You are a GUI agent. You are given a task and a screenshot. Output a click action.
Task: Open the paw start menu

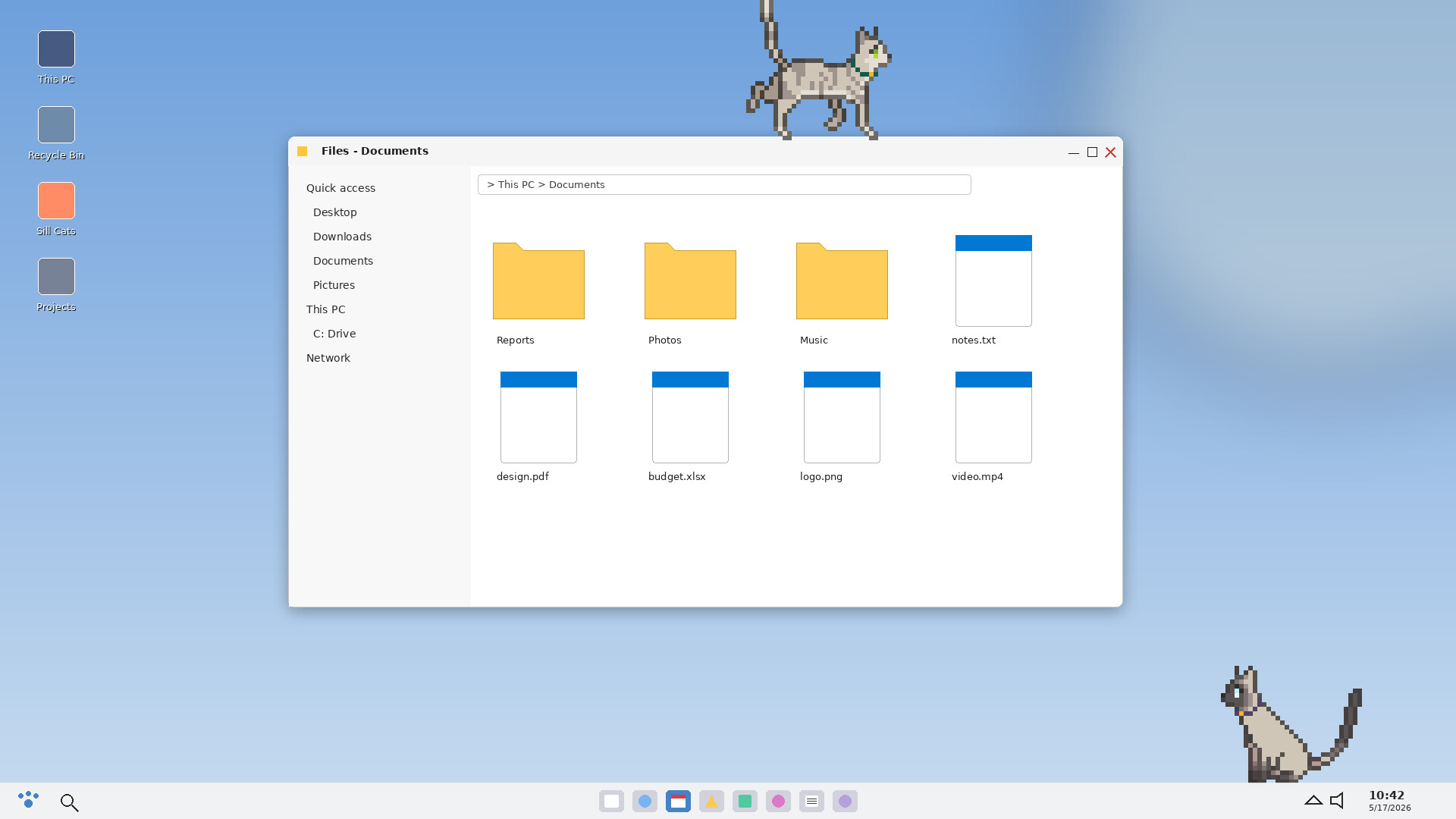pyautogui.click(x=28, y=800)
